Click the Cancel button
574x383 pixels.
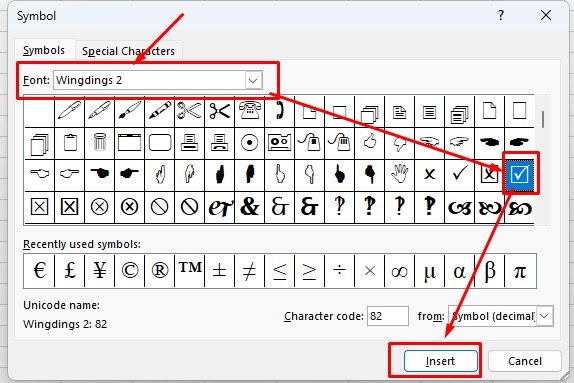pyautogui.click(x=525, y=361)
